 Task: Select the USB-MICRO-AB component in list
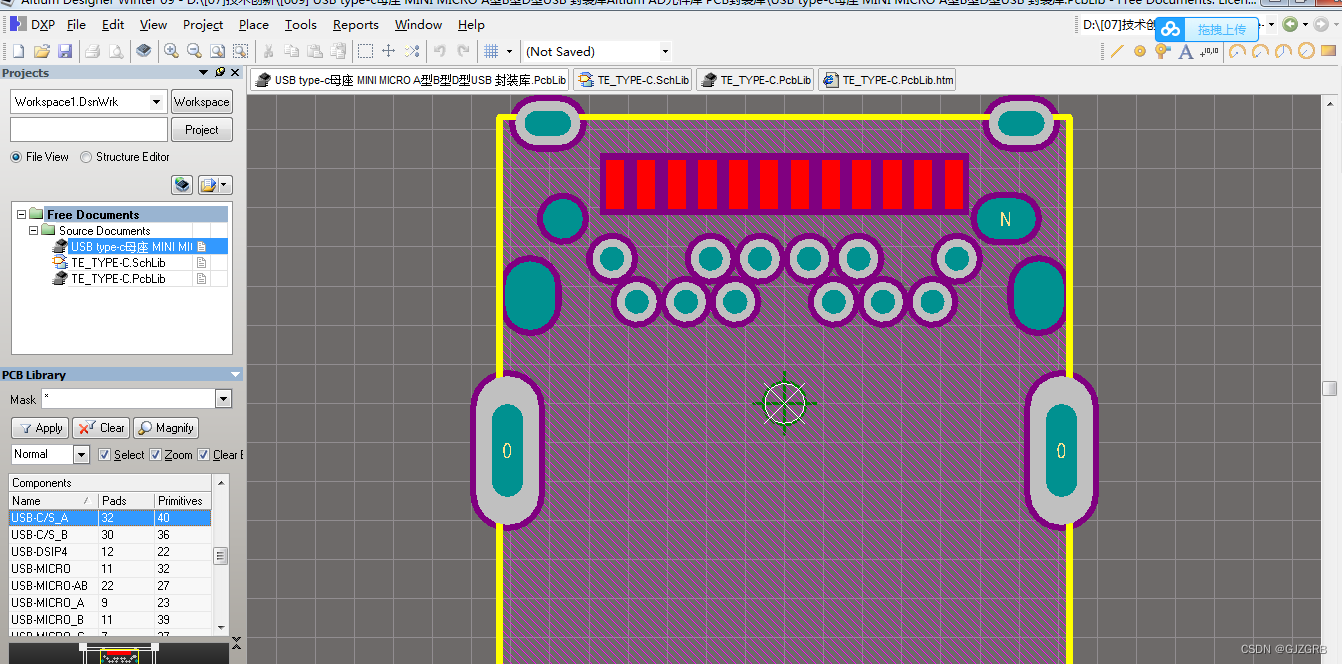pos(50,585)
